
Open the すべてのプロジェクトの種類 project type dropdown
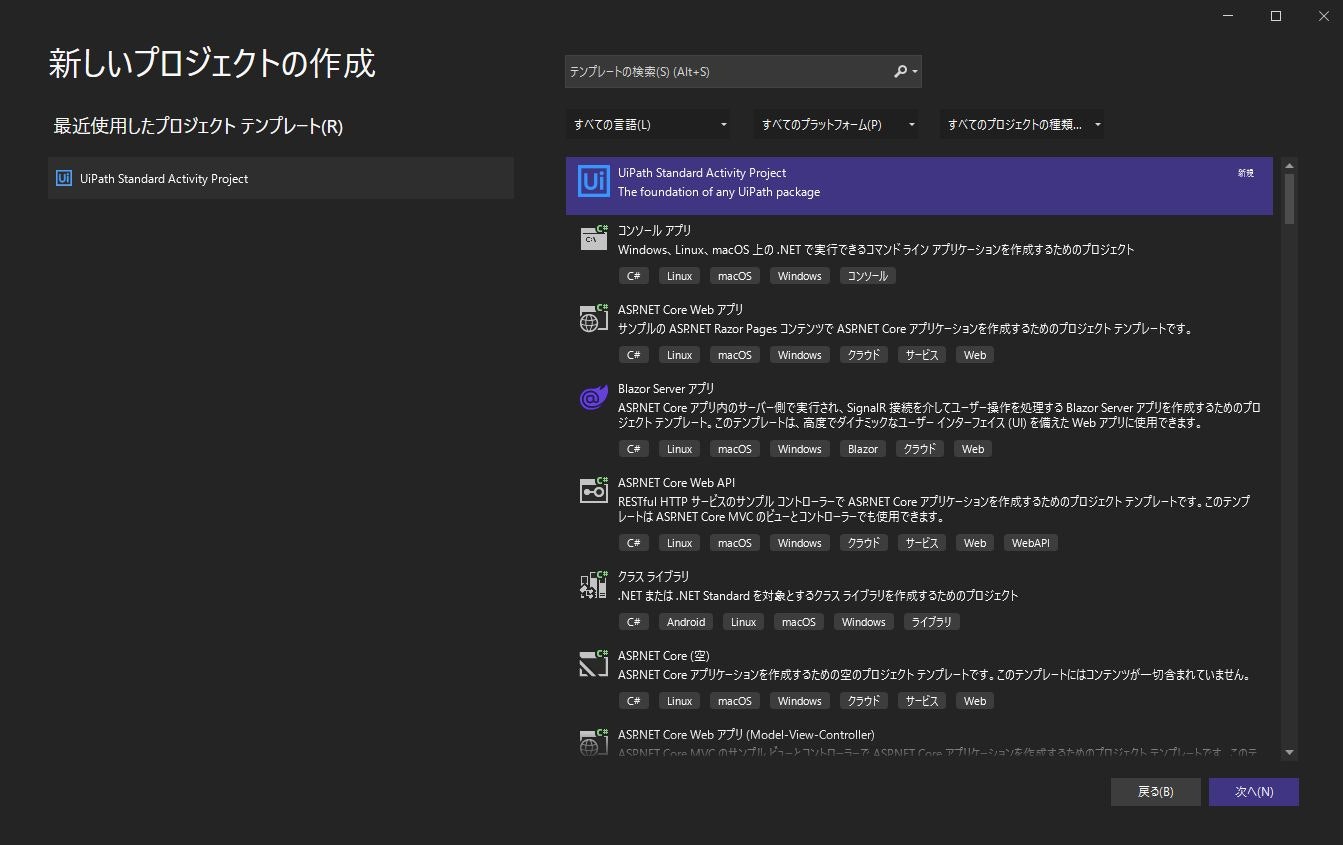coord(1022,125)
